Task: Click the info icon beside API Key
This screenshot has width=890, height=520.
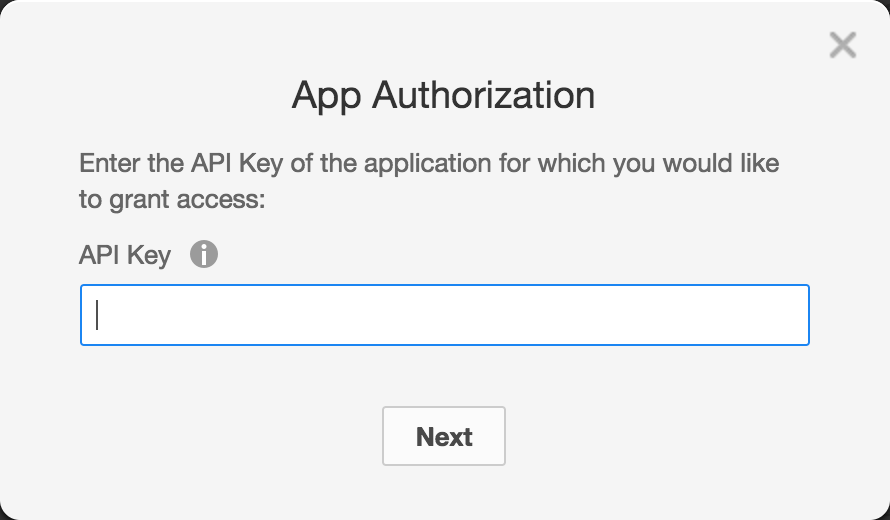Action: 204,254
